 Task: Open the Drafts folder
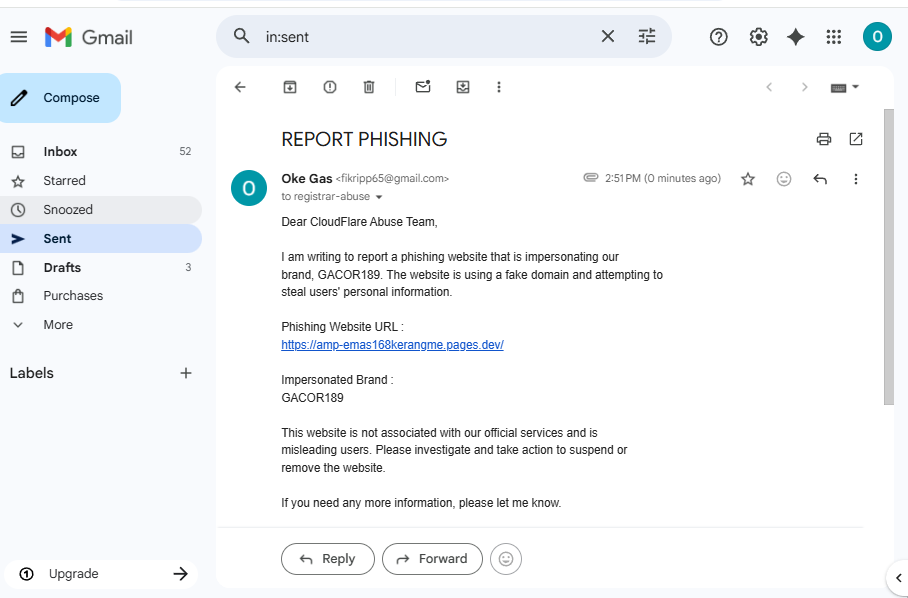click(x=101, y=267)
